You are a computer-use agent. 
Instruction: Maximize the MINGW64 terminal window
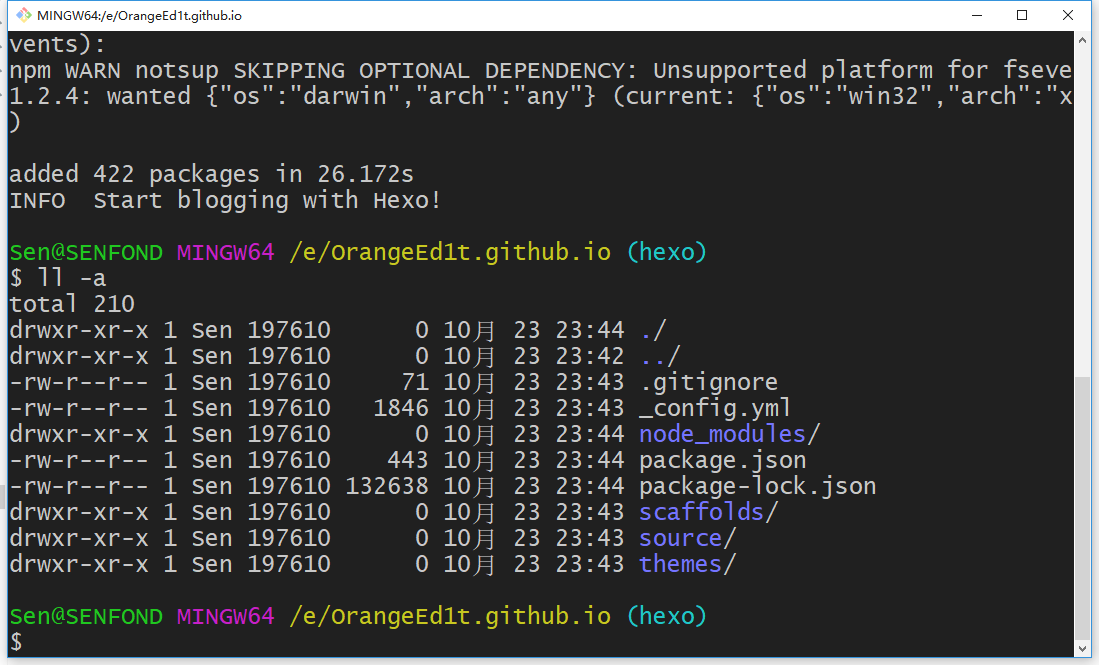click(1021, 16)
